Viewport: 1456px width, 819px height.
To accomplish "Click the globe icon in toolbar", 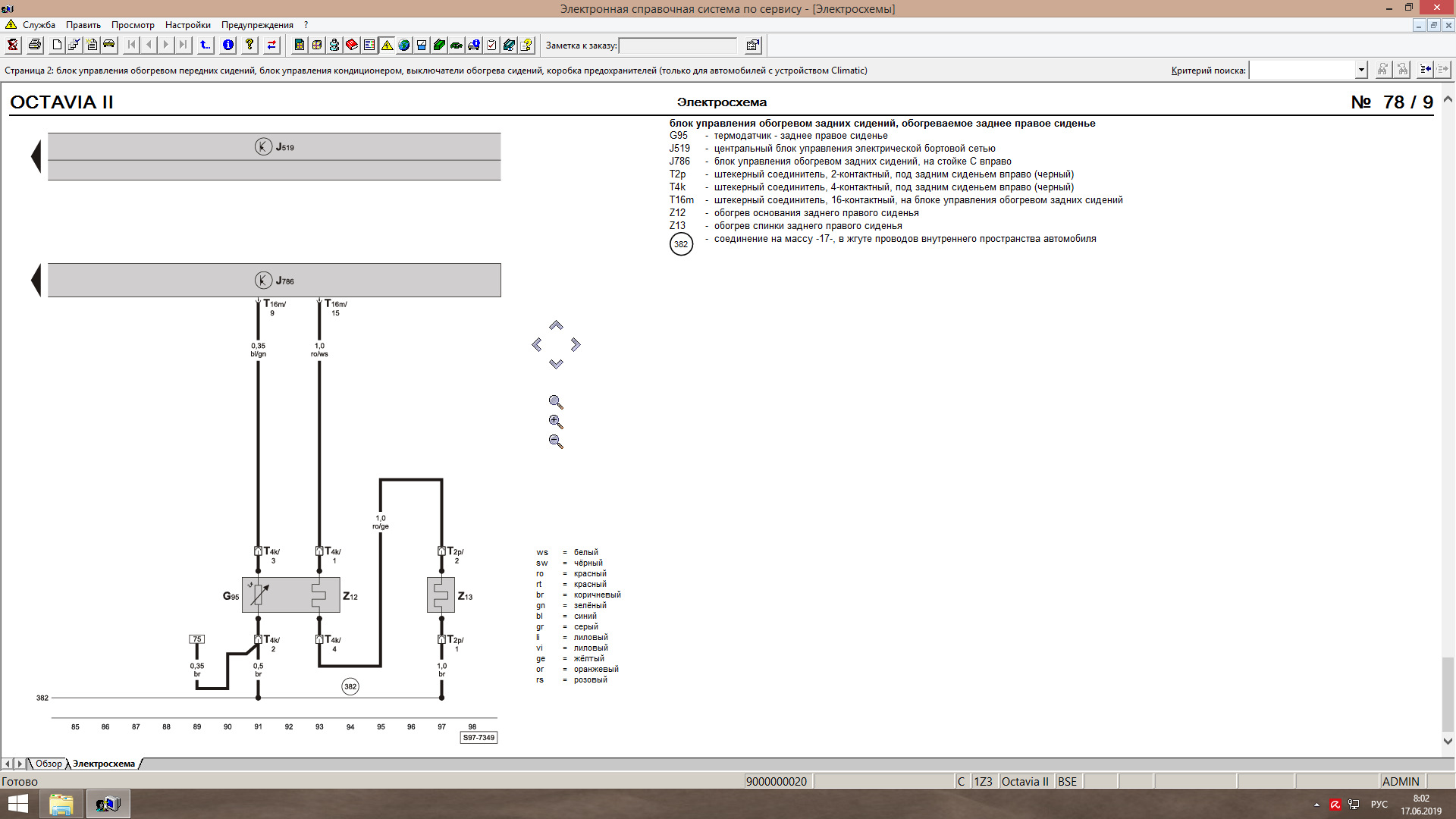I will pyautogui.click(x=404, y=45).
